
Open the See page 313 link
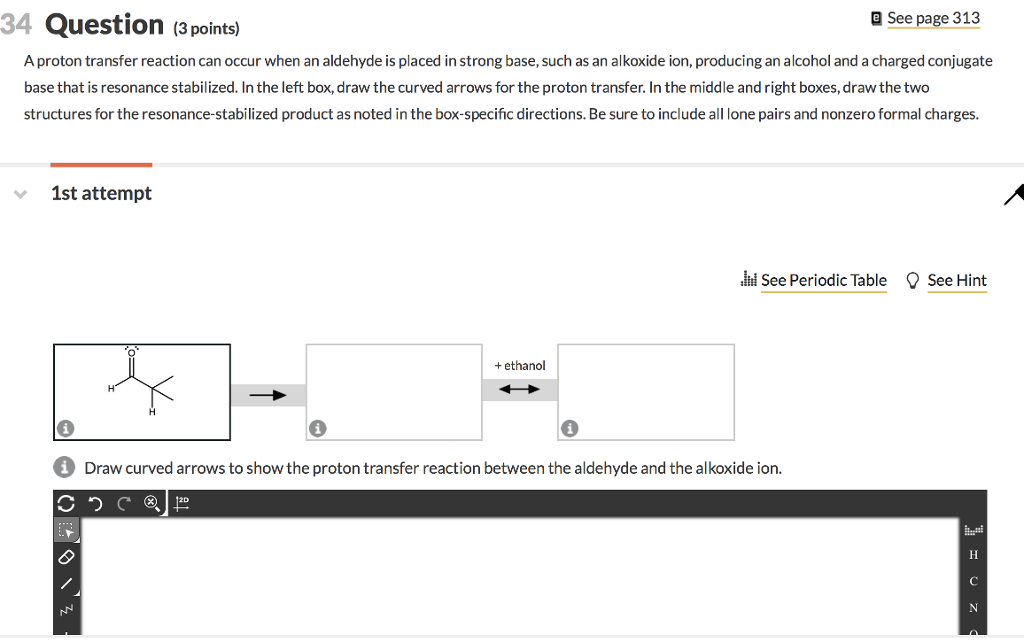pos(933,18)
